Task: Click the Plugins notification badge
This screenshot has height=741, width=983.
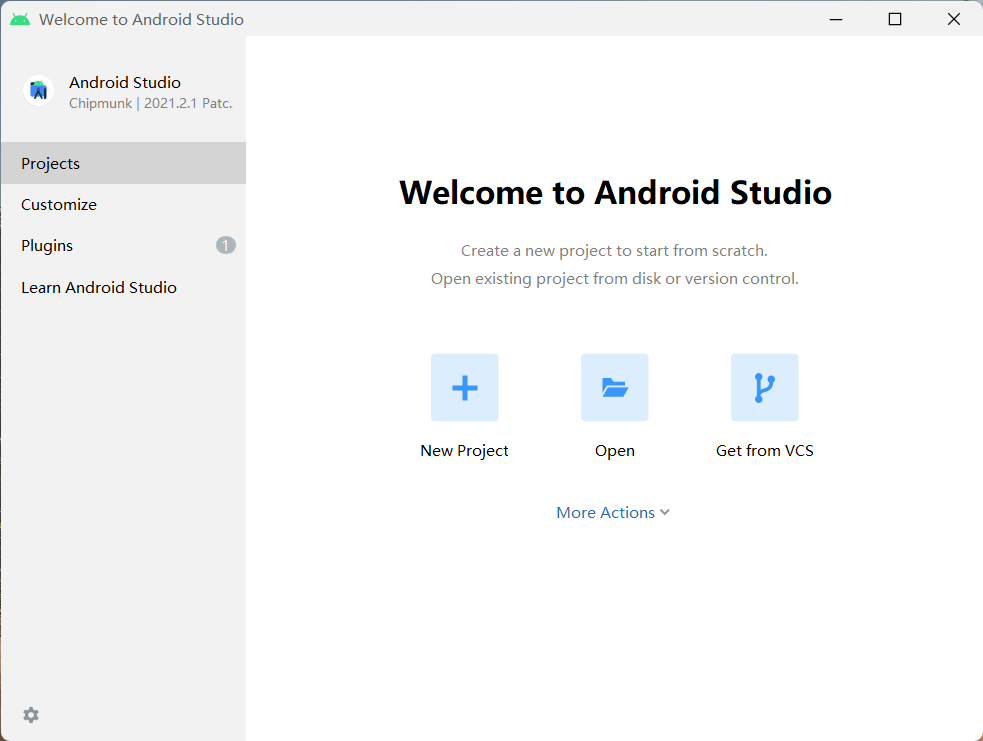Action: (225, 245)
